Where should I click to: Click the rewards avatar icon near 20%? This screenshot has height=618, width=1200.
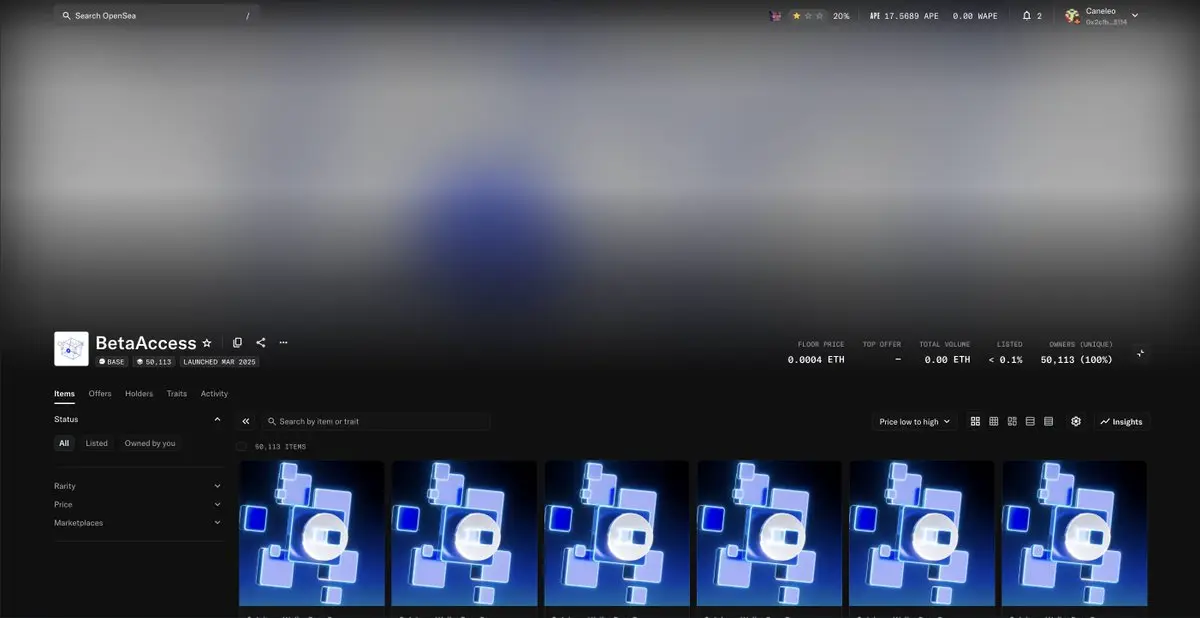(775, 16)
